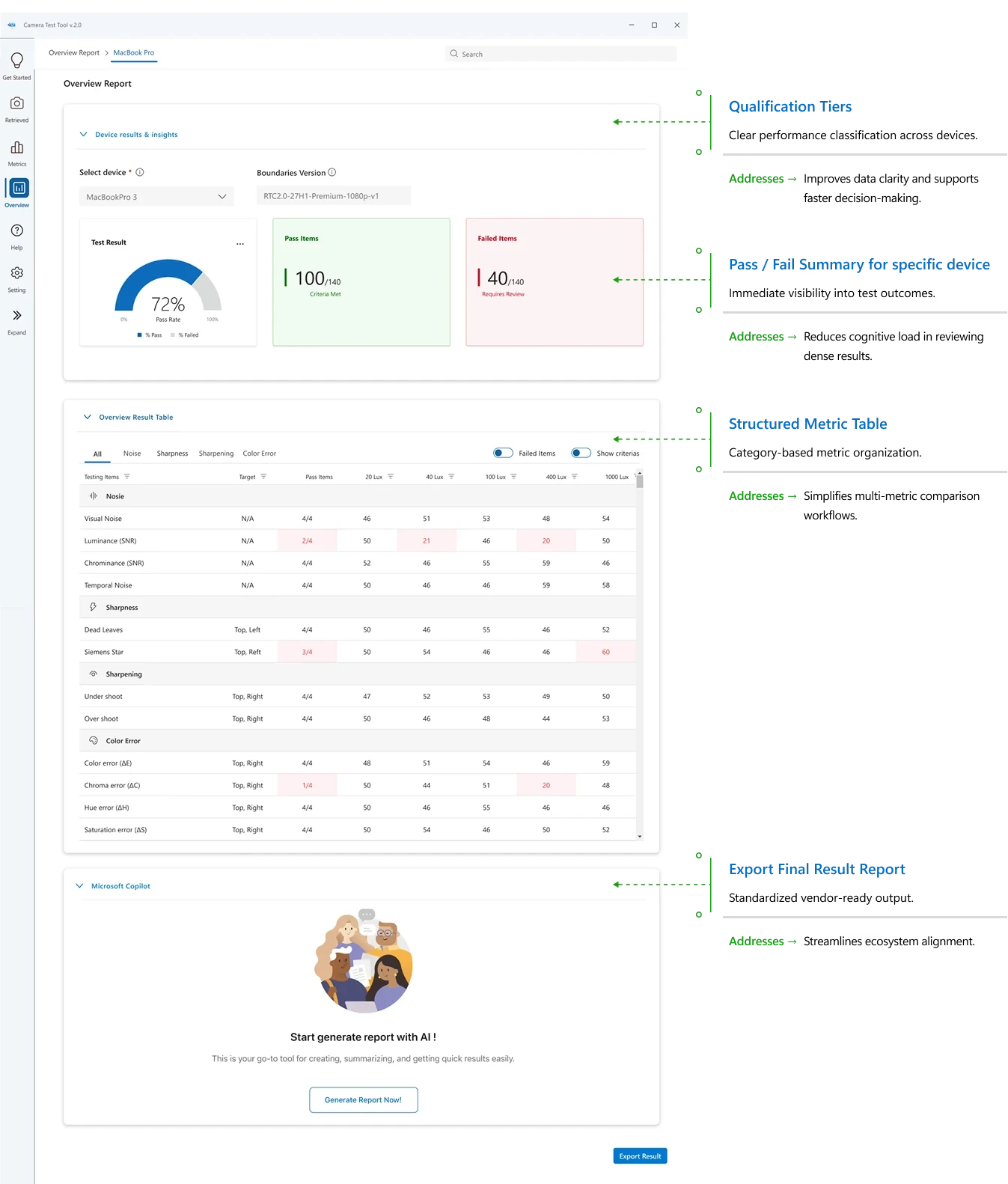The width and height of the screenshot is (1008, 1184).
Task: Click the results table vertical scrollbar thumb
Action: coord(640,480)
